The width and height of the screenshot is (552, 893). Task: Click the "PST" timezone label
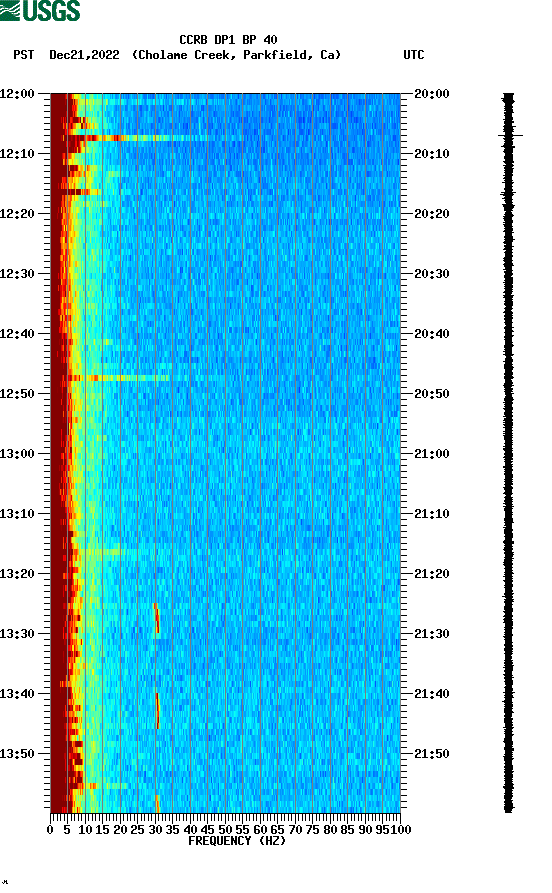pyautogui.click(x=23, y=55)
